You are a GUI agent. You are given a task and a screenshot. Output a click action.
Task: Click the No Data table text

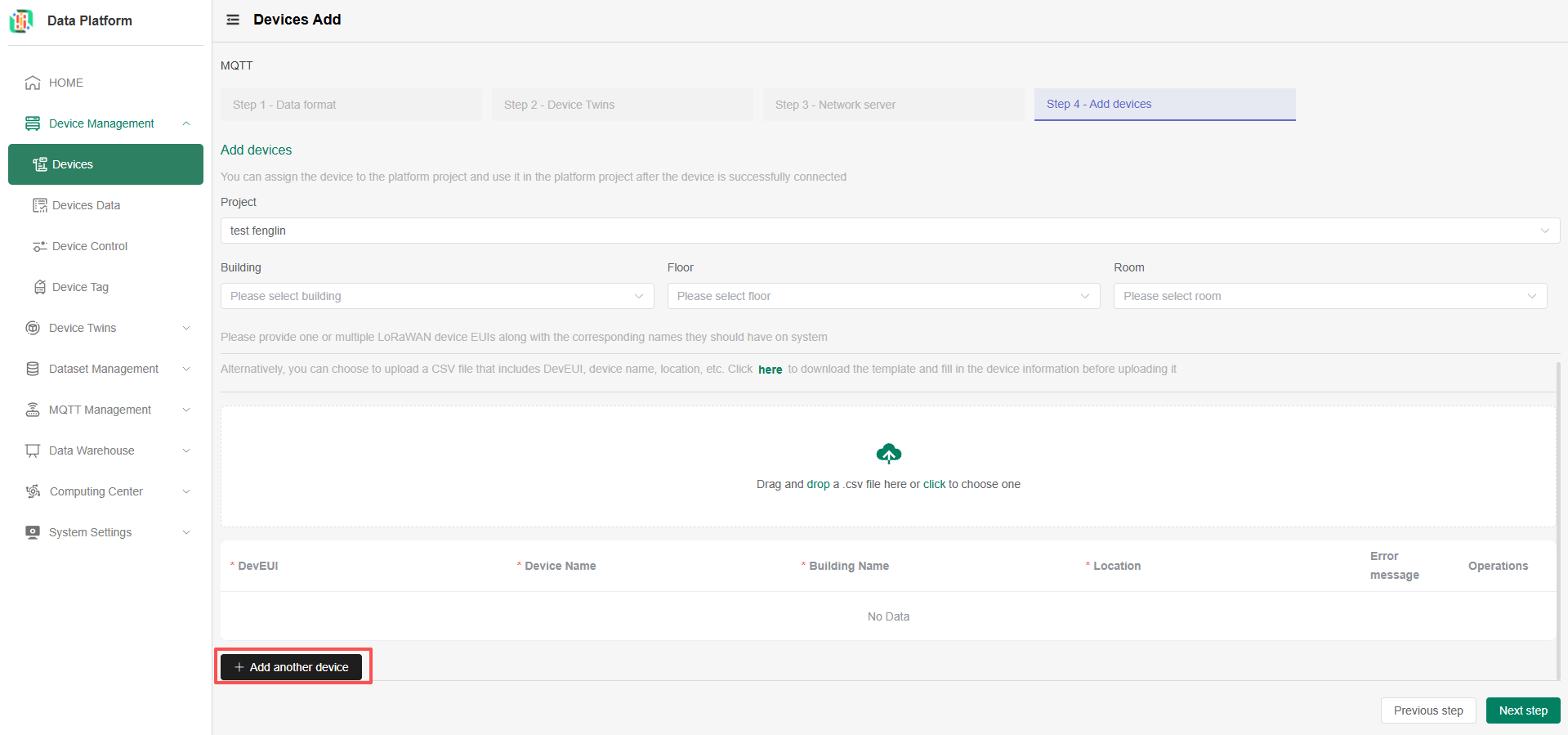click(x=888, y=616)
